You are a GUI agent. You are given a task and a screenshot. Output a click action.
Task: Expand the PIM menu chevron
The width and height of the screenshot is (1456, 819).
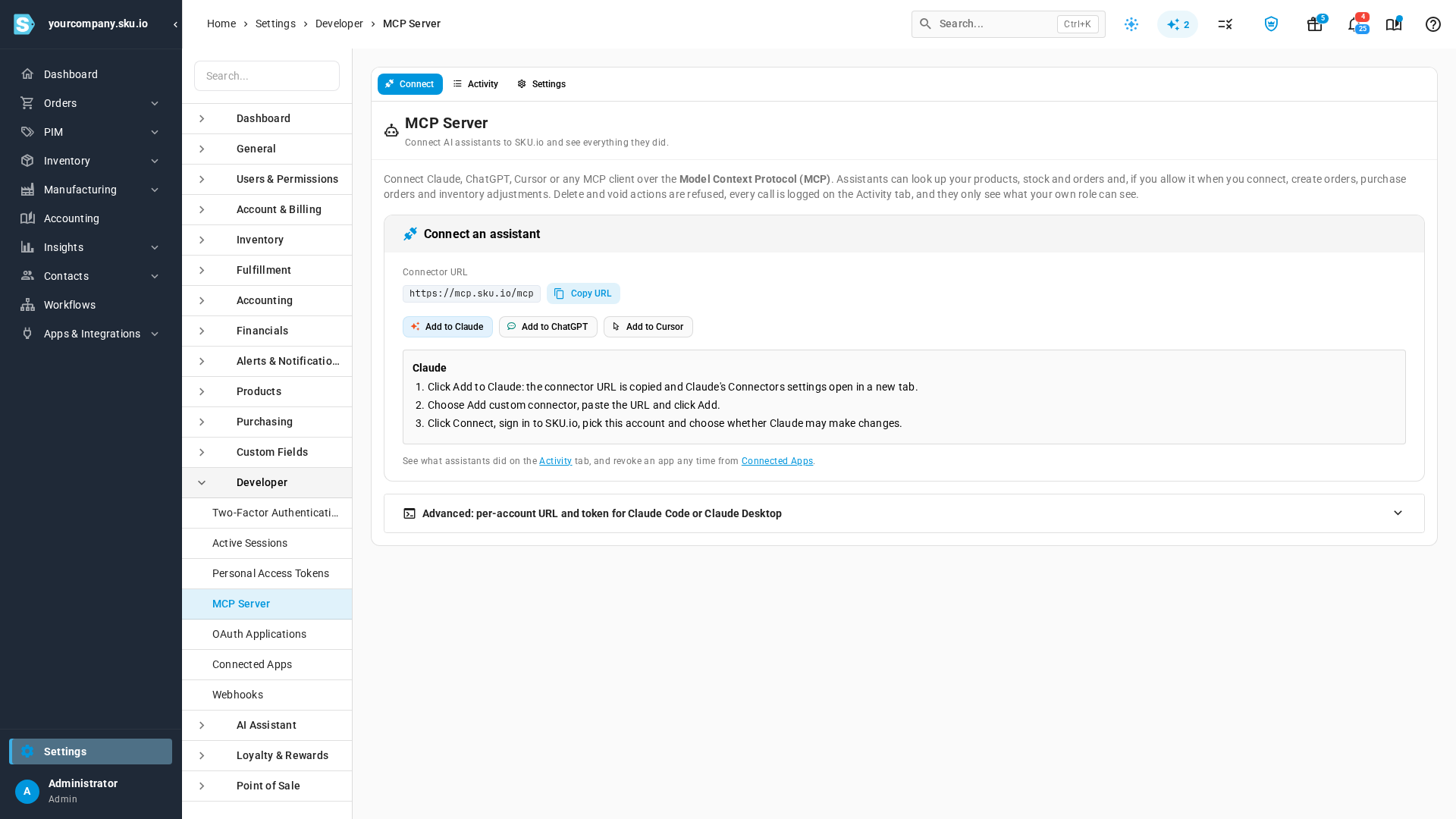pos(155,132)
